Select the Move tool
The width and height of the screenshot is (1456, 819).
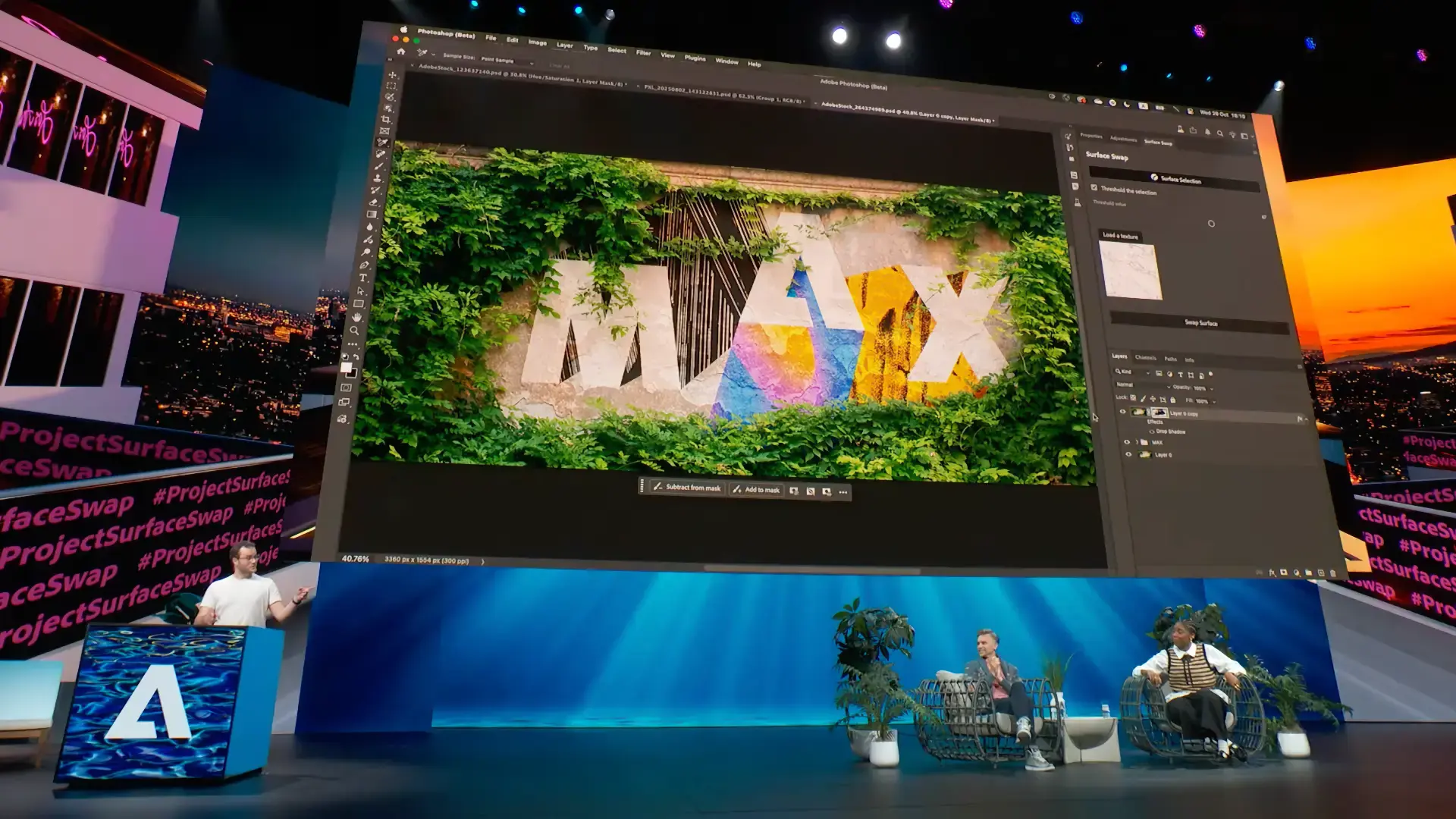[391, 75]
